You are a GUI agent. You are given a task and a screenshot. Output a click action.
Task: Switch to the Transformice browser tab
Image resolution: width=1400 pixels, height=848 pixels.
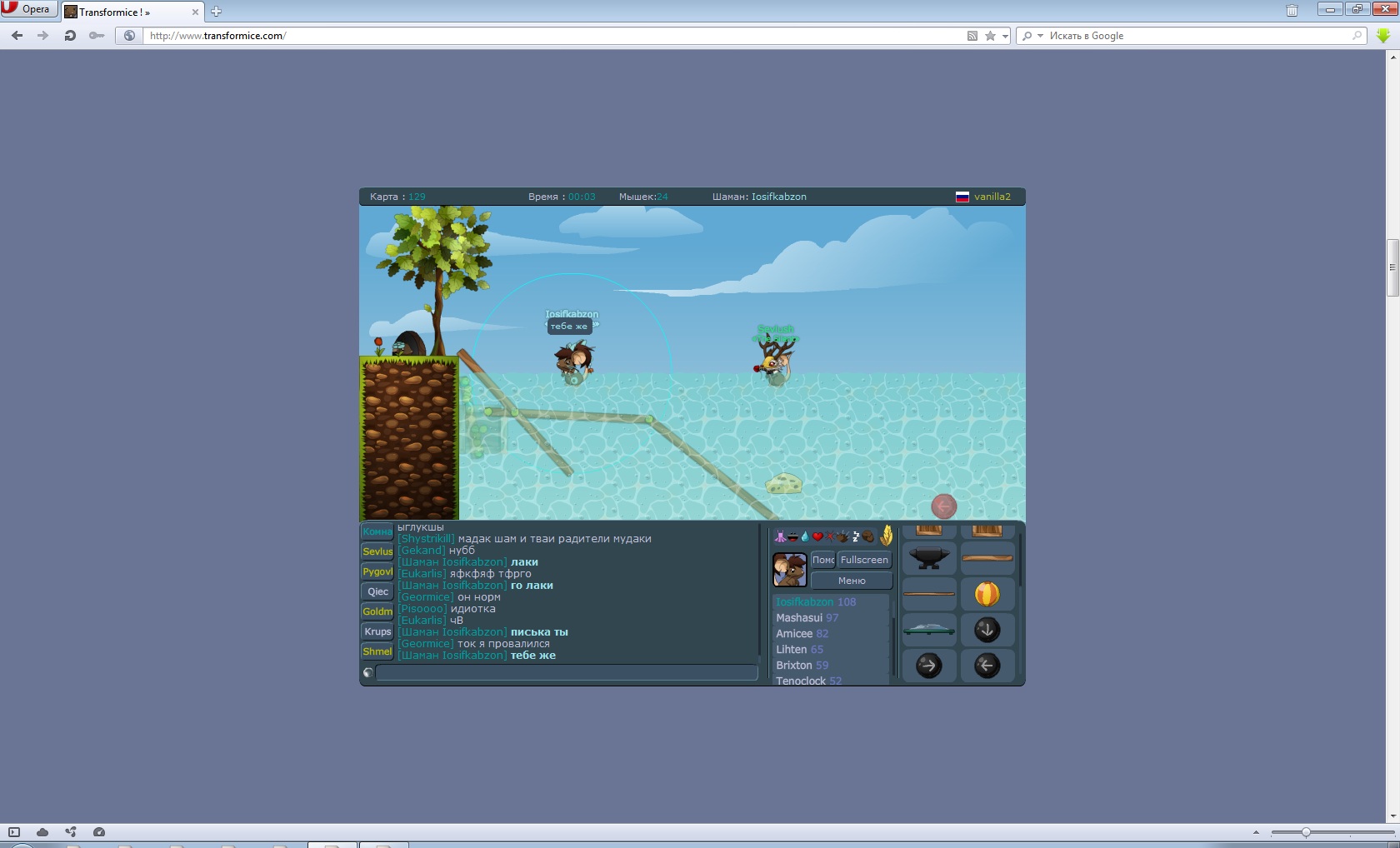tap(132, 12)
